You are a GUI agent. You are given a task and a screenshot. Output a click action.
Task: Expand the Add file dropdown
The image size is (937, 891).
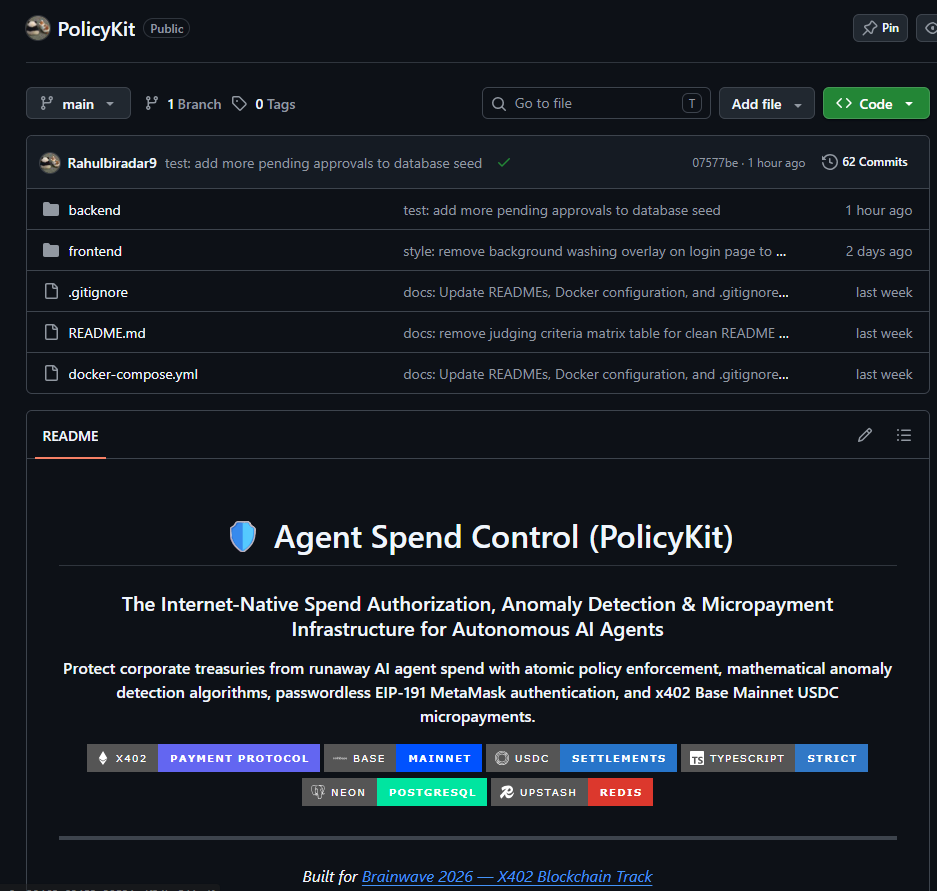pyautogui.click(x=767, y=103)
